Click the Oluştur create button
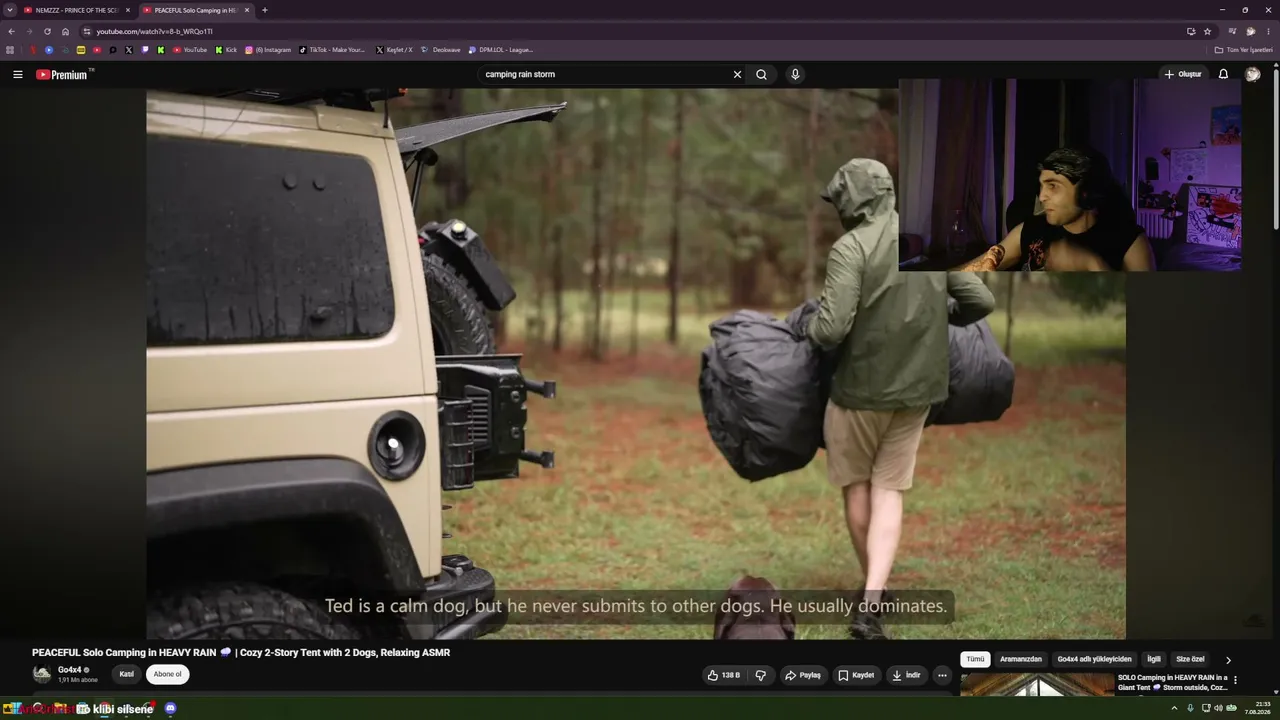The image size is (1280, 720). 1182,74
